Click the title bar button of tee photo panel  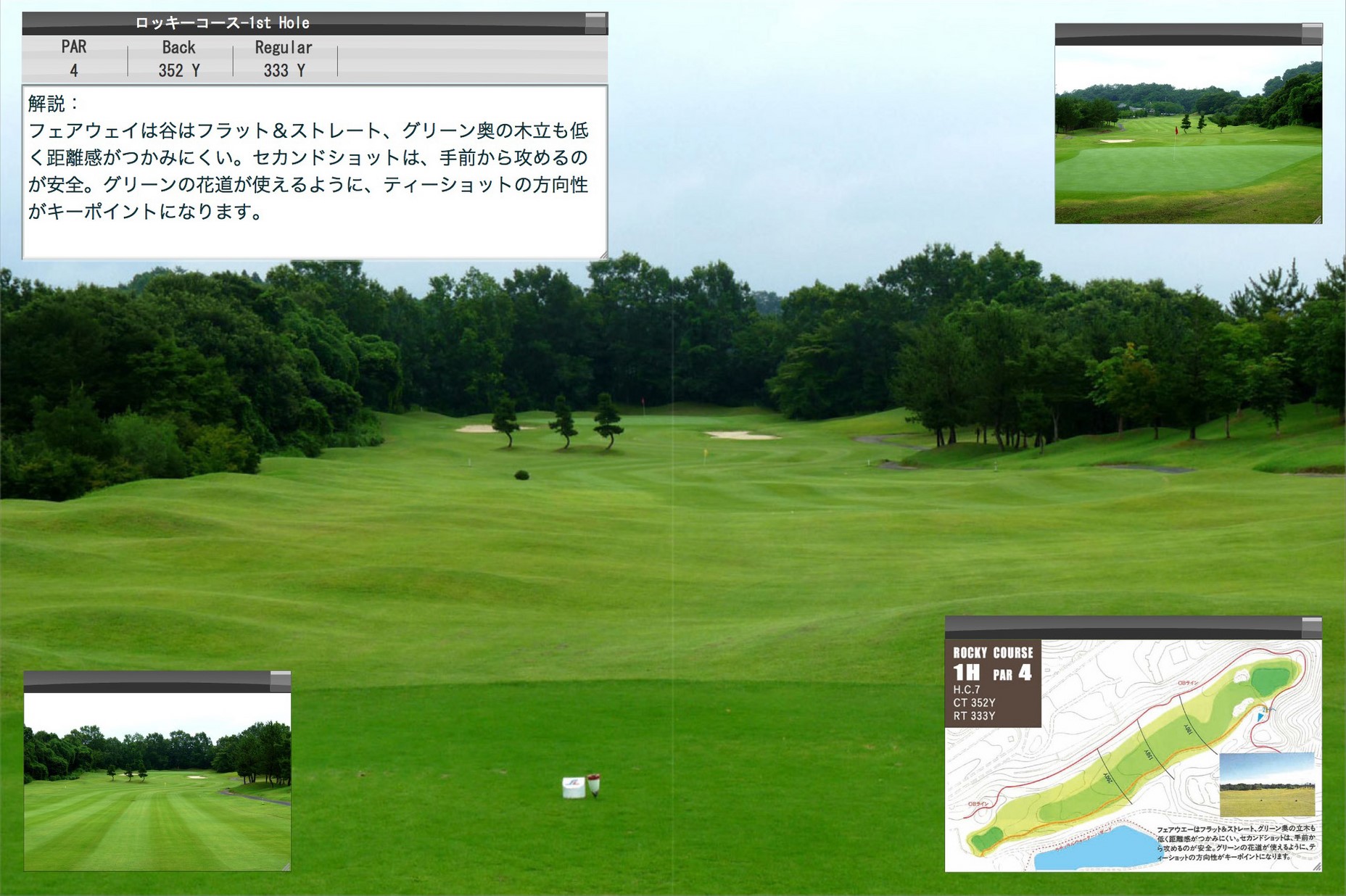(281, 681)
